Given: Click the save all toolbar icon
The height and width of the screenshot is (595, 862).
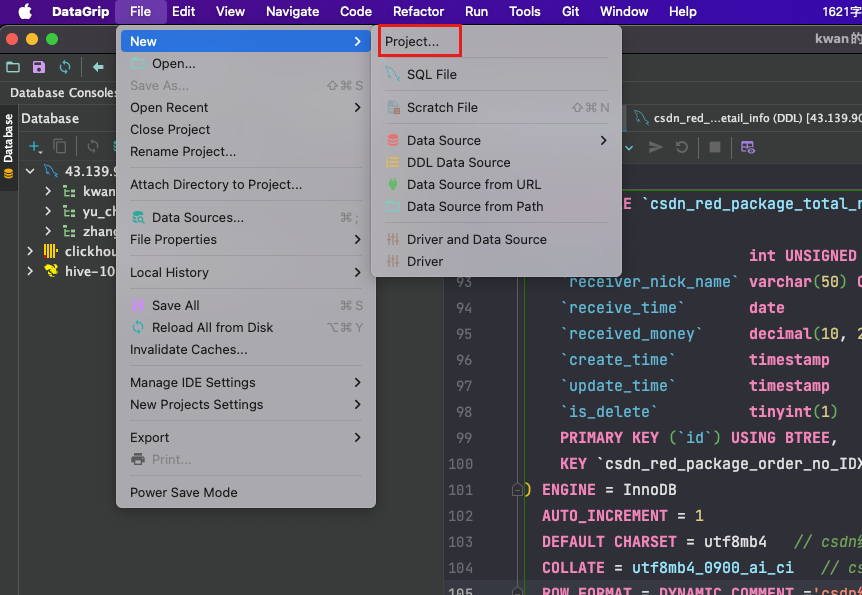Looking at the screenshot, I should pyautogui.click(x=38, y=67).
